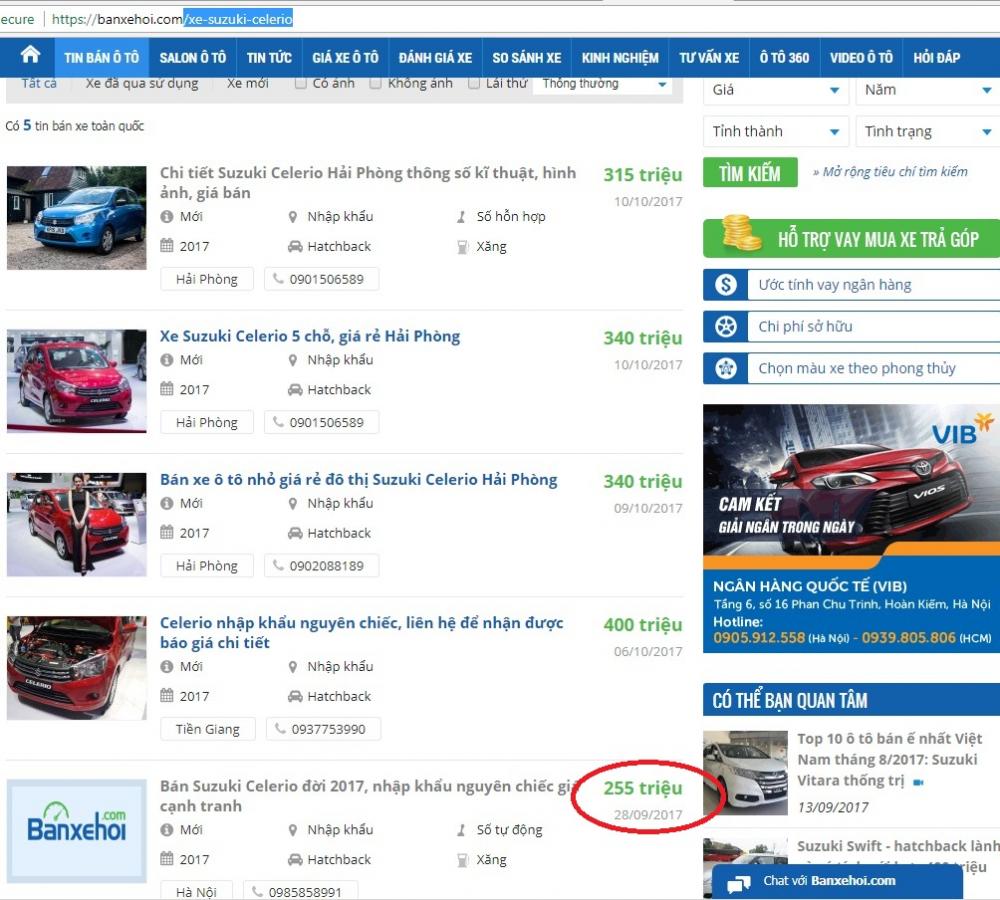Click gearbox icon beside Số tự động
This screenshot has height=900, width=1000.
(x=461, y=830)
